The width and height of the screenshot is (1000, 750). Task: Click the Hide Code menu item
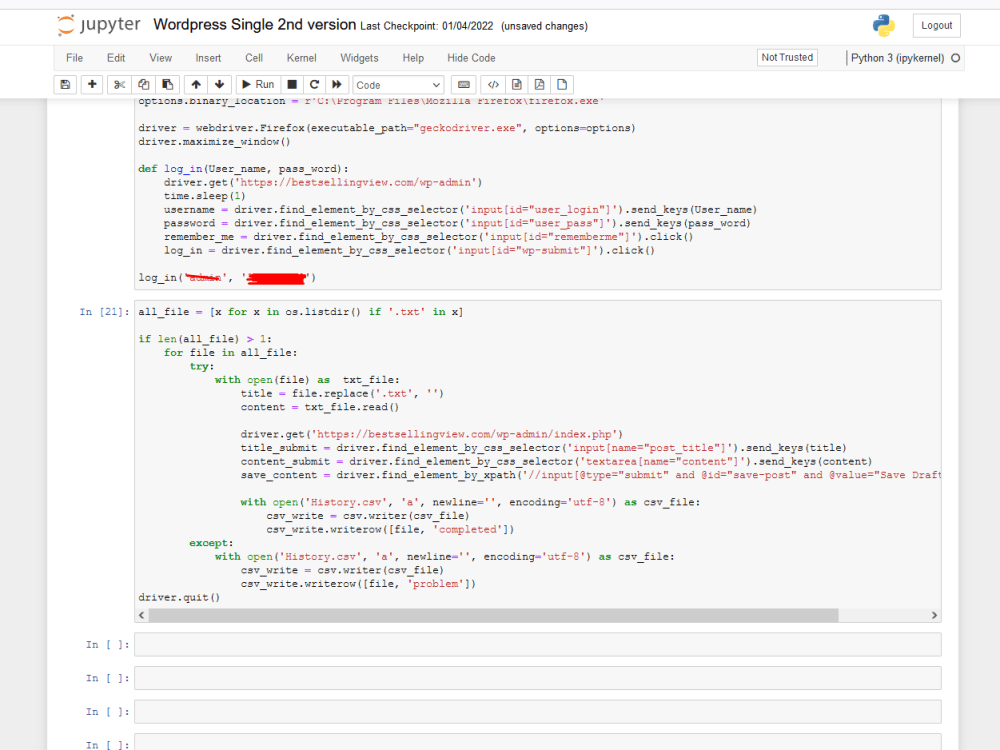point(471,58)
